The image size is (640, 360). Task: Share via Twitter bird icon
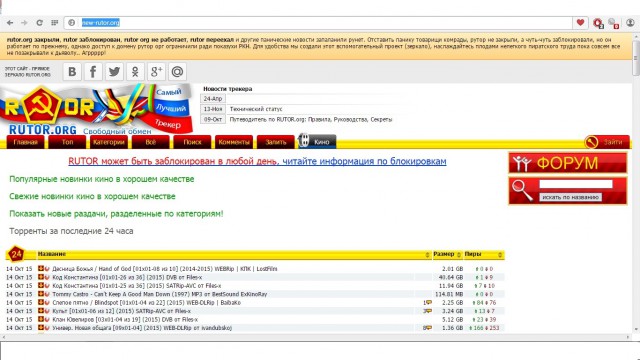(114, 72)
